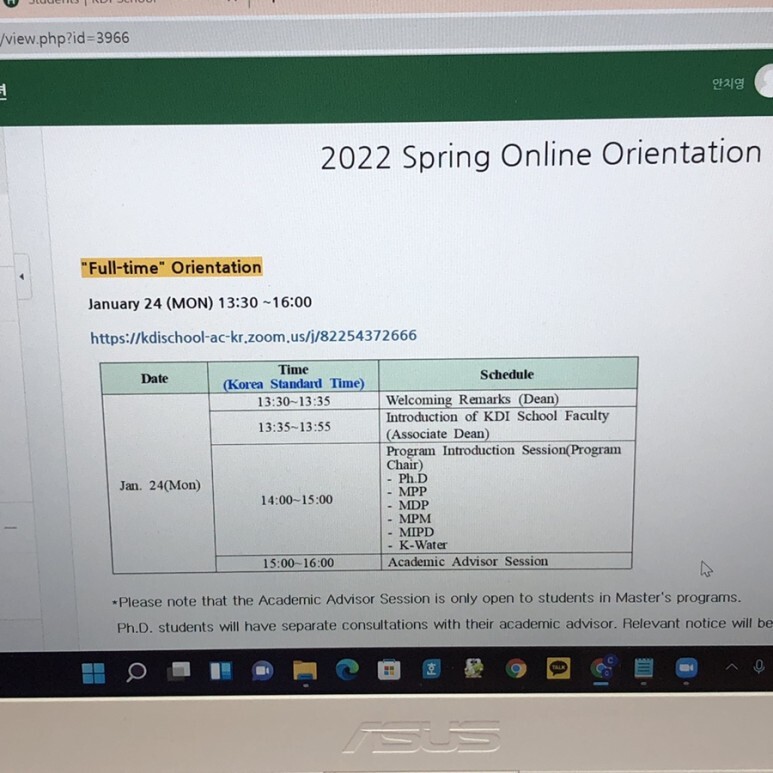
Task: Click the '2022 Spring Online Orientation' title
Action: [x=541, y=155]
